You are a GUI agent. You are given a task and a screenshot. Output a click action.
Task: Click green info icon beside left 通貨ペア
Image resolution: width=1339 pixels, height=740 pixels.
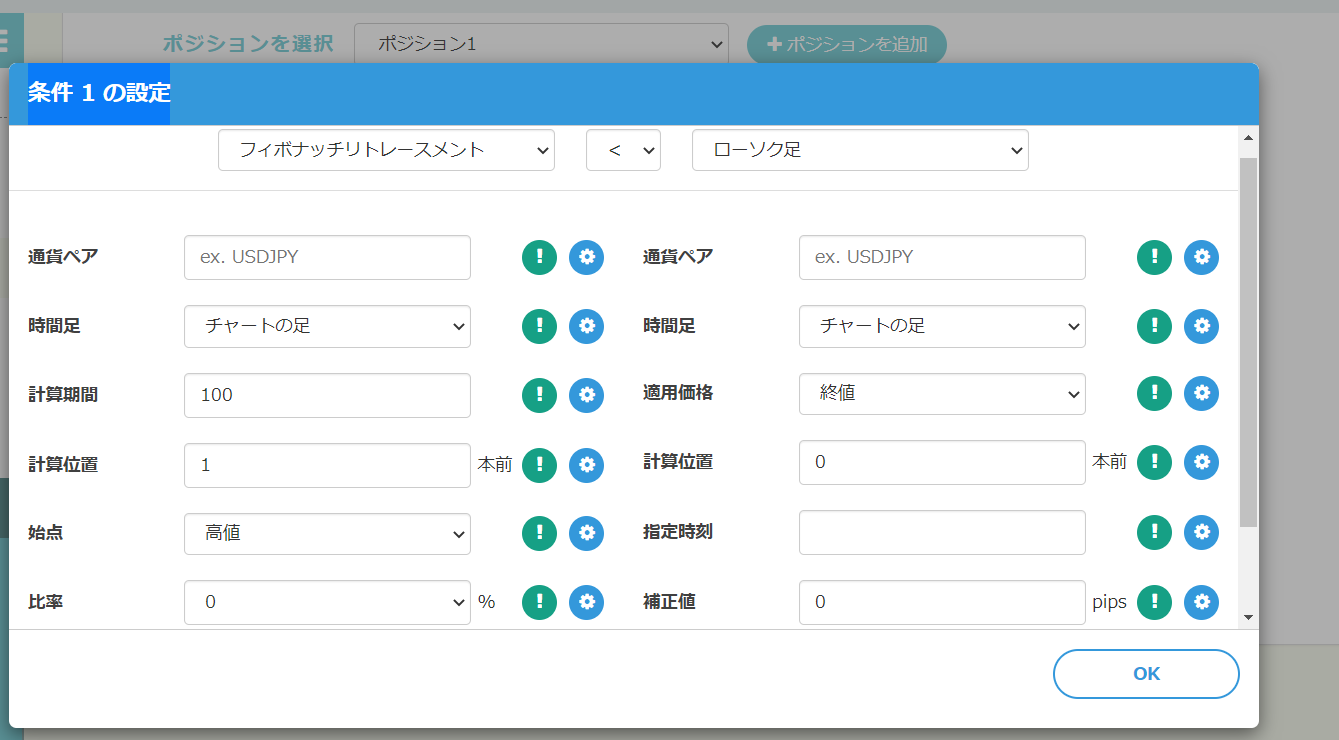[x=539, y=257]
